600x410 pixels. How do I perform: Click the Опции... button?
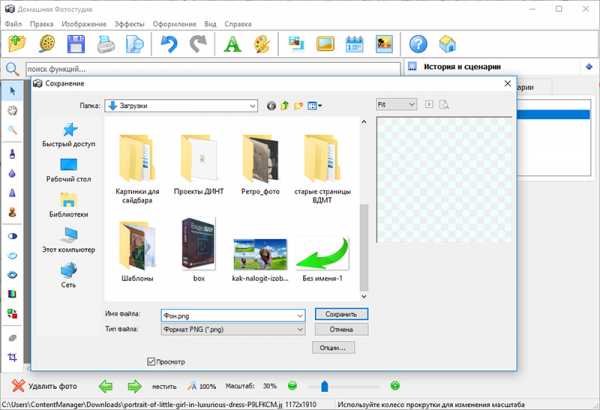coord(333,347)
